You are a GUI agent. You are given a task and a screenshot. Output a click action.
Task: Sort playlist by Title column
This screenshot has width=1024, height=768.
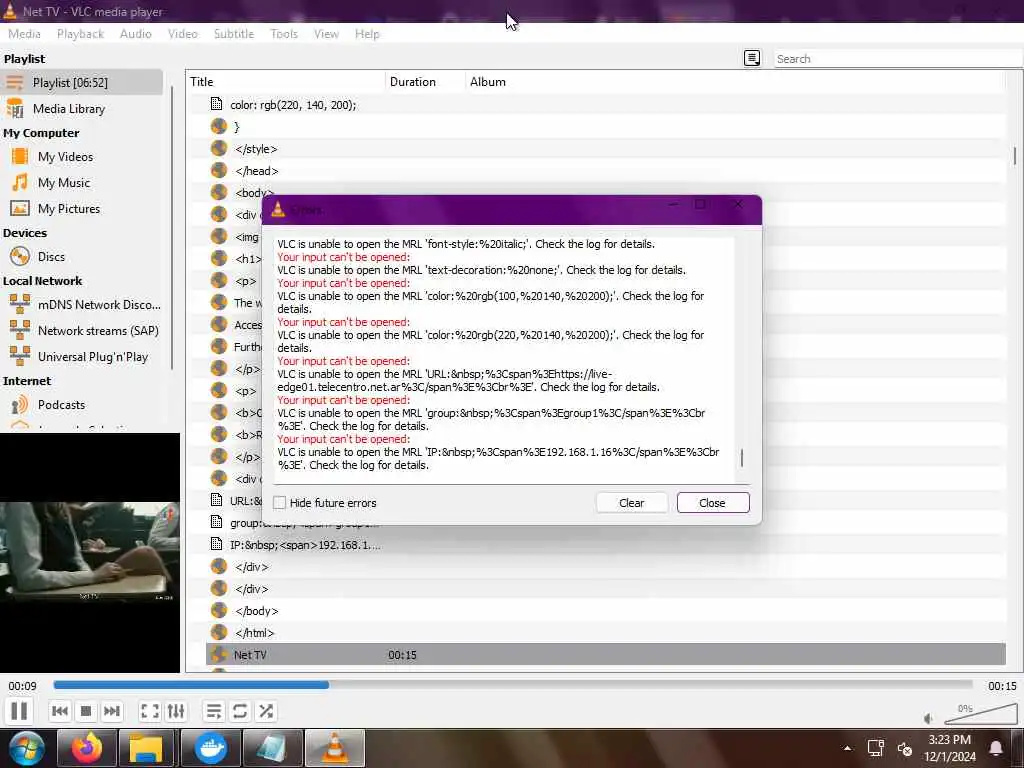285,82
